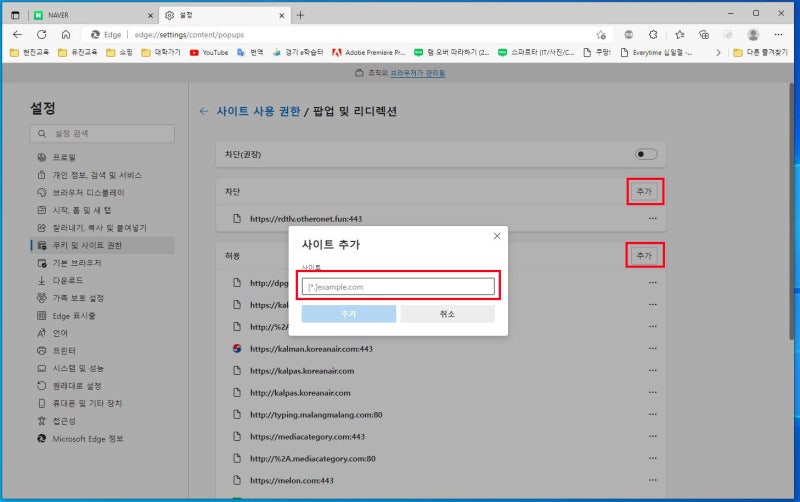This screenshot has height=502, width=800.
Task: Click 취소 in the 사이트 추가 dialog
Action: point(447,314)
